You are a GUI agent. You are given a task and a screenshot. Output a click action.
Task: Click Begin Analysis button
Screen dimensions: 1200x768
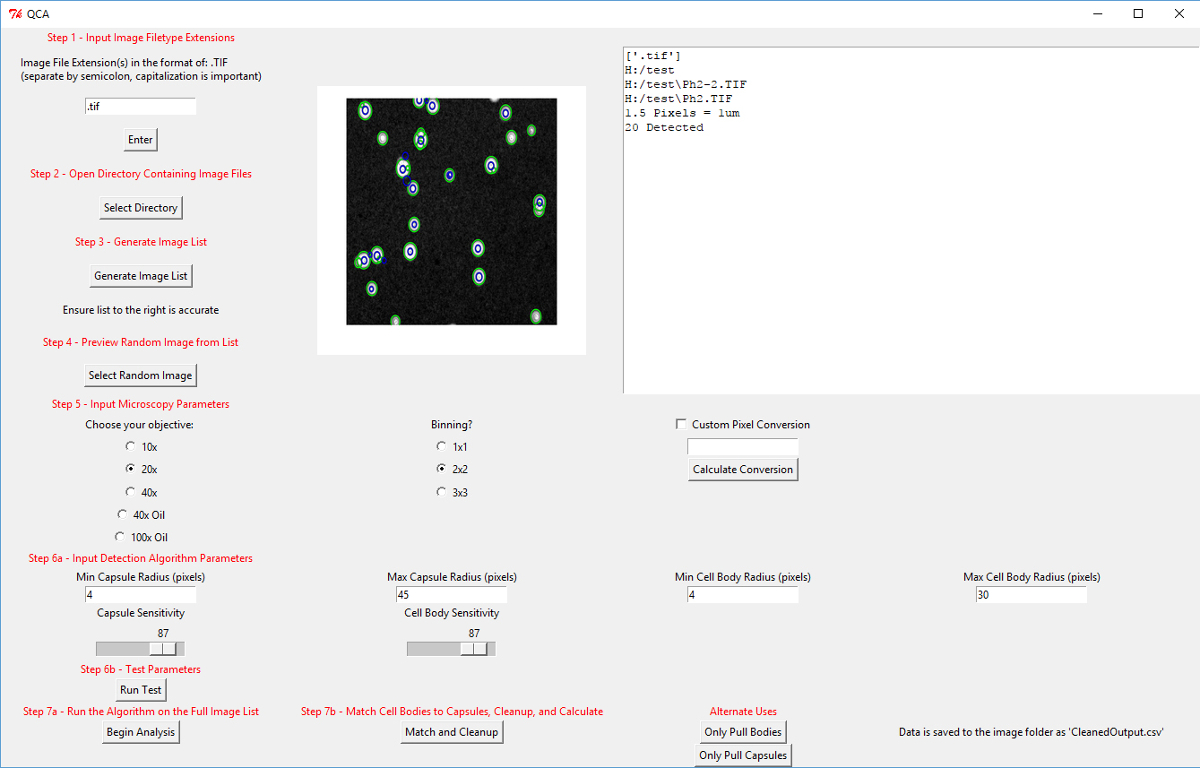click(140, 733)
